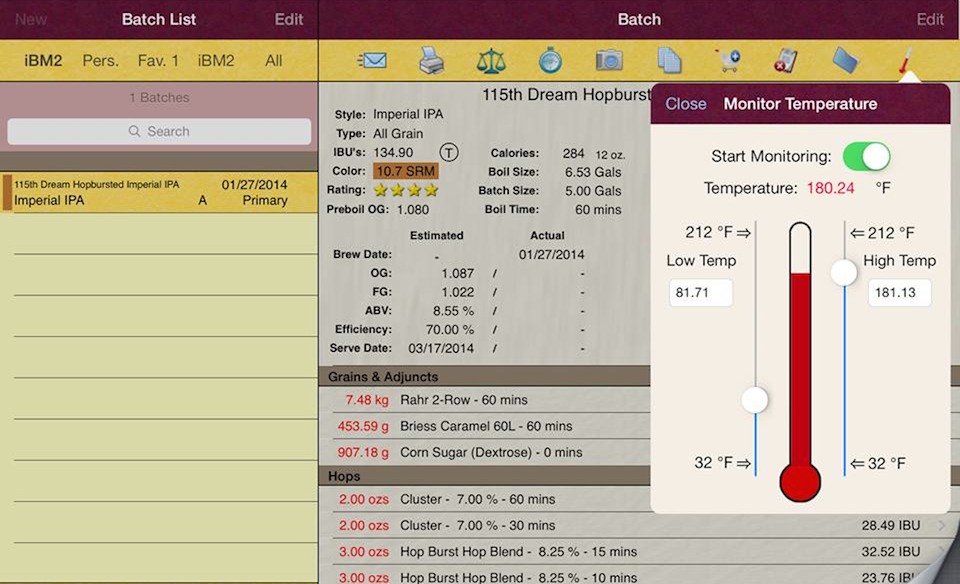The width and height of the screenshot is (960, 584).
Task: Tap the thermometer icon in toolbar
Action: 904,61
